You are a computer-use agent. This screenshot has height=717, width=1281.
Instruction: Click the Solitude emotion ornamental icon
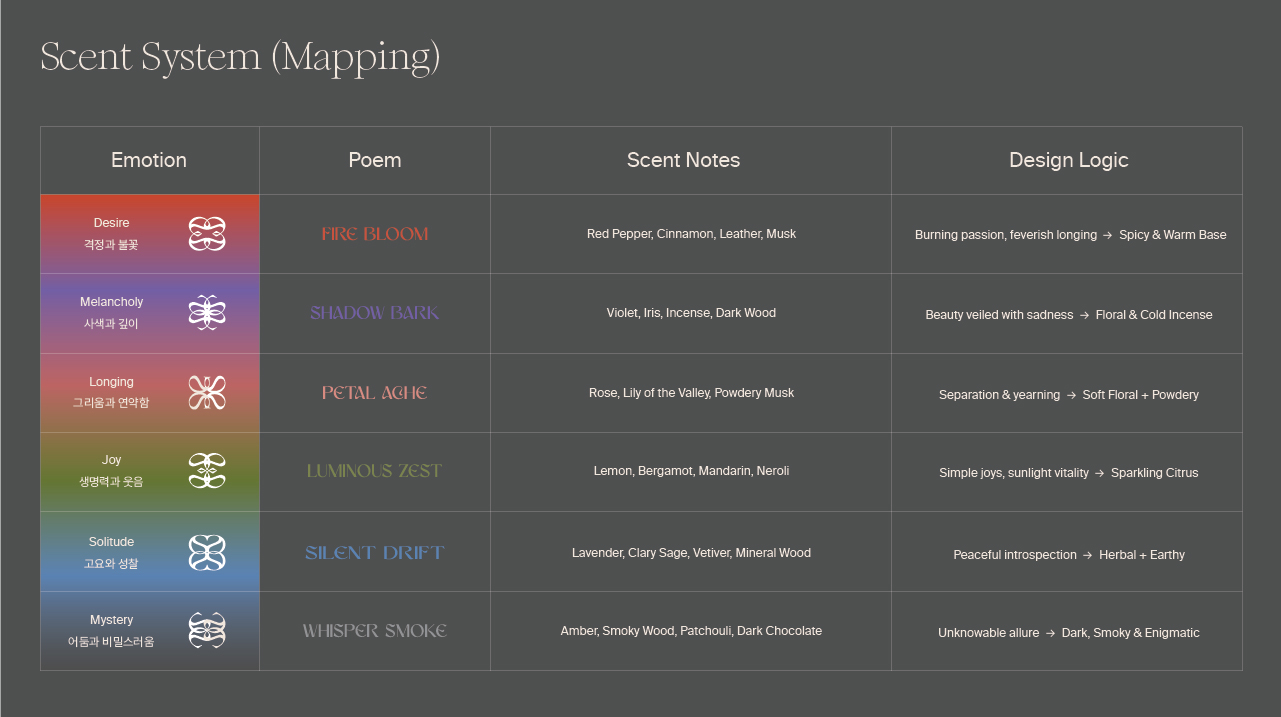click(x=207, y=552)
